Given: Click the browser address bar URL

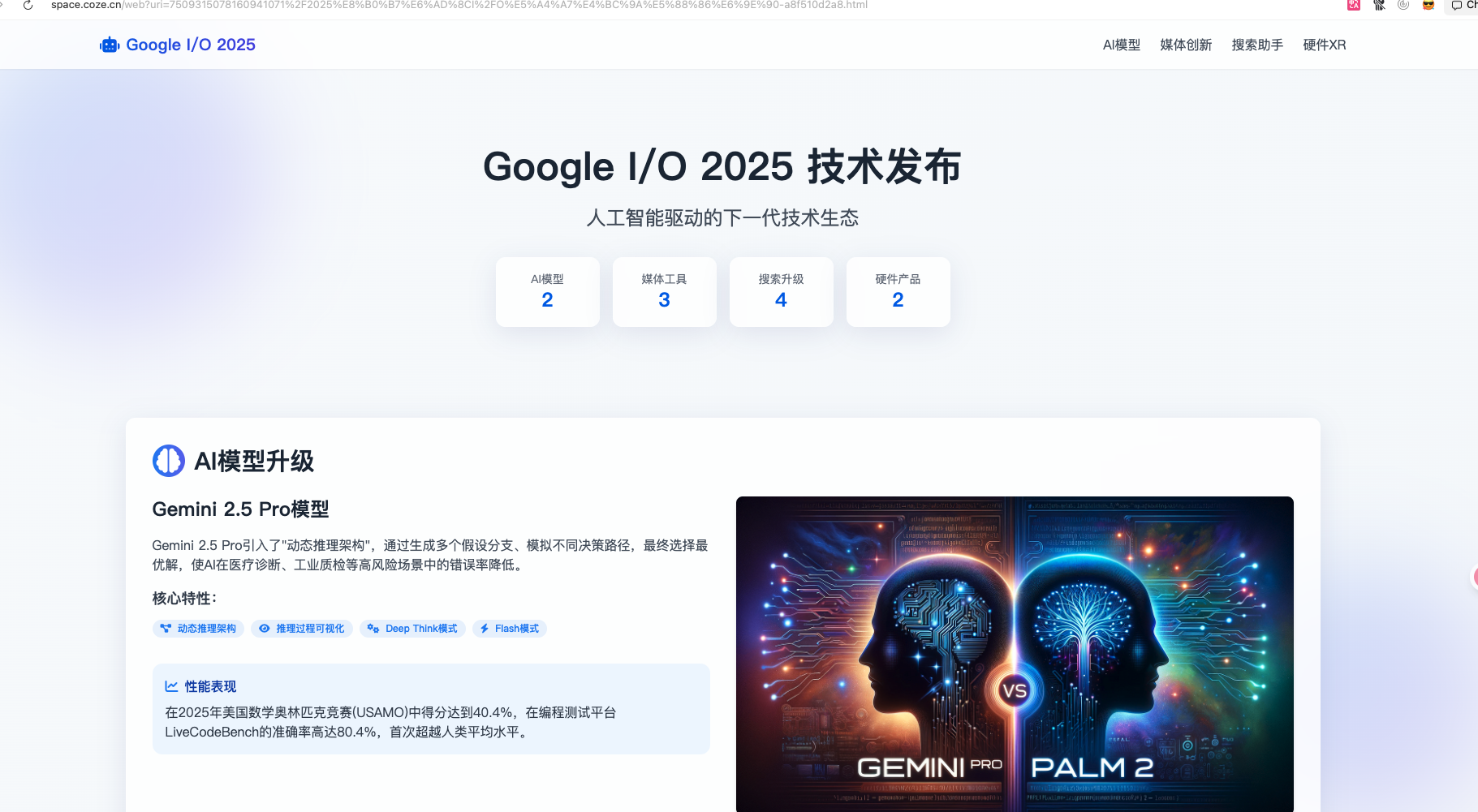Looking at the screenshot, I should pyautogui.click(x=459, y=5).
